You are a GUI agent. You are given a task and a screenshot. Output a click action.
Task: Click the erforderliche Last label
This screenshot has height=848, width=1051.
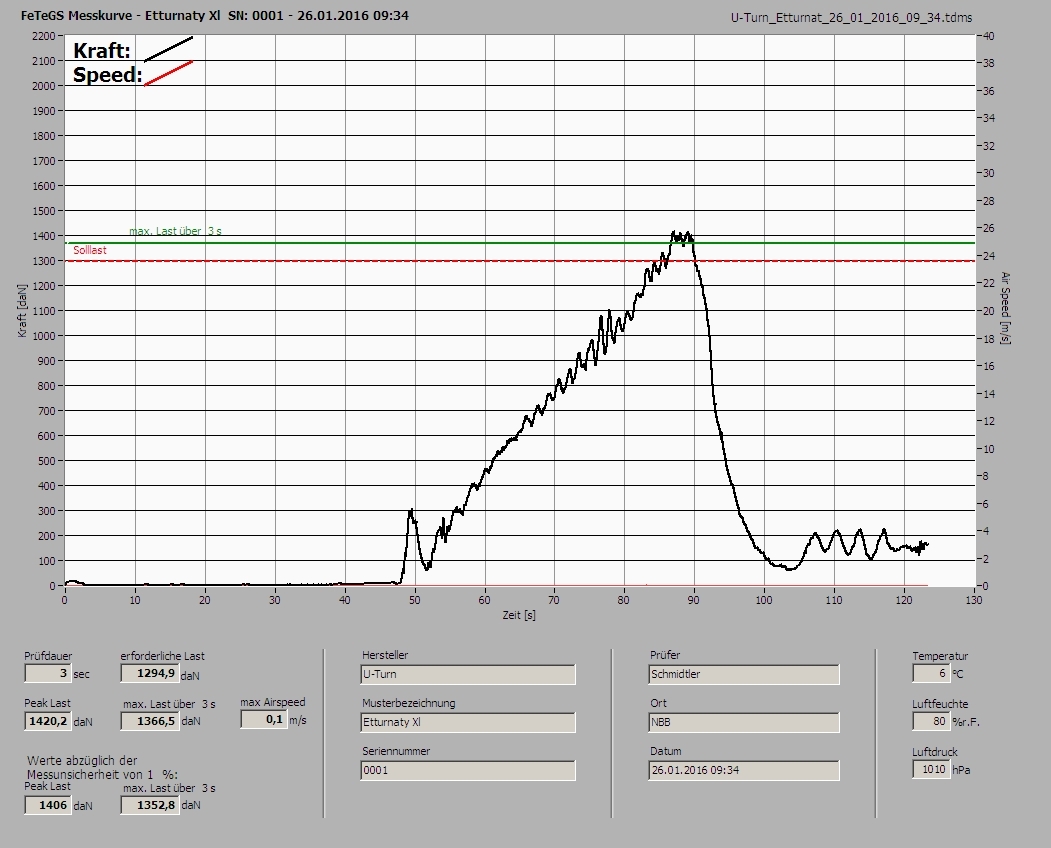click(x=163, y=656)
